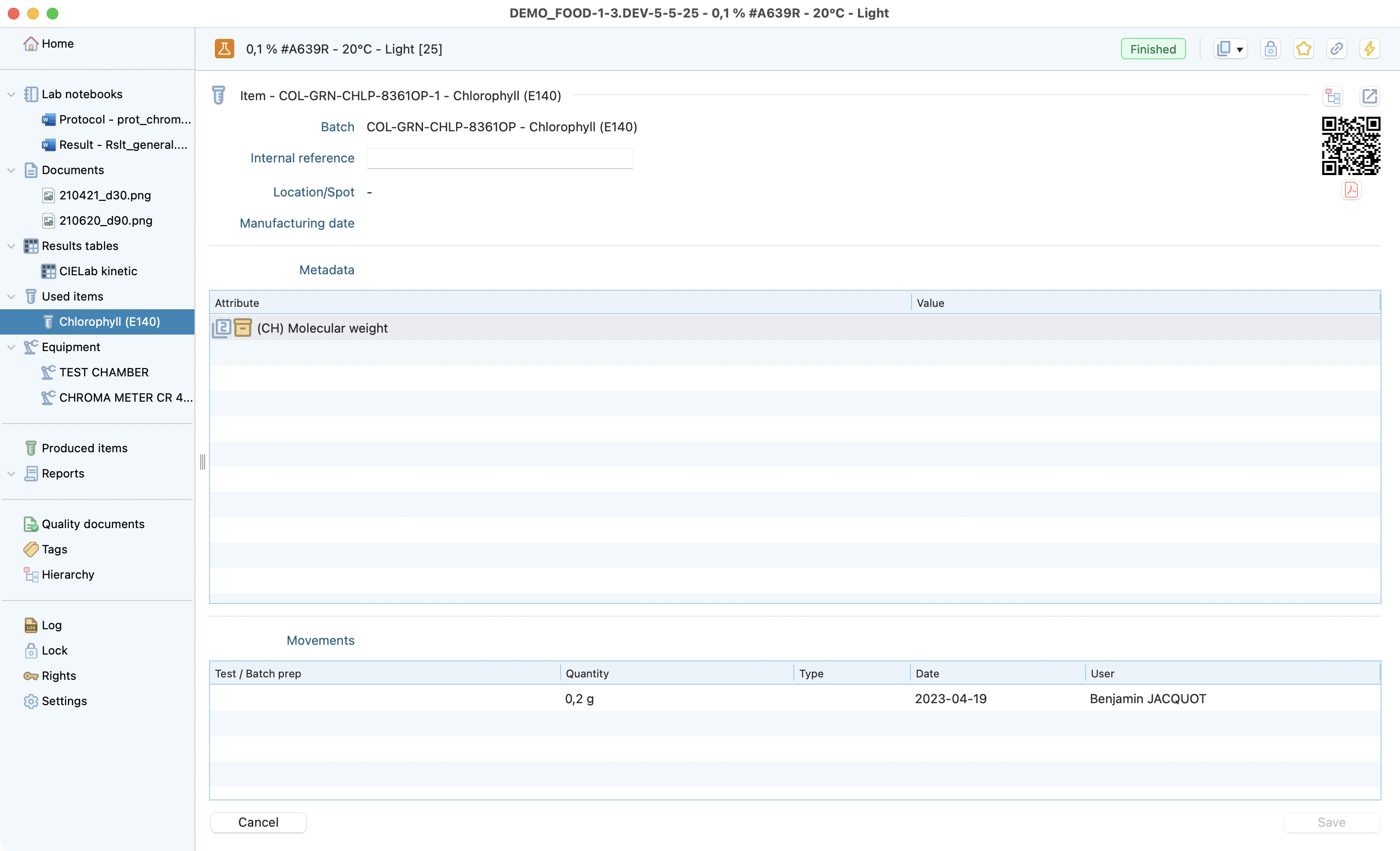Open CIELab kinetic results table

coord(98,271)
